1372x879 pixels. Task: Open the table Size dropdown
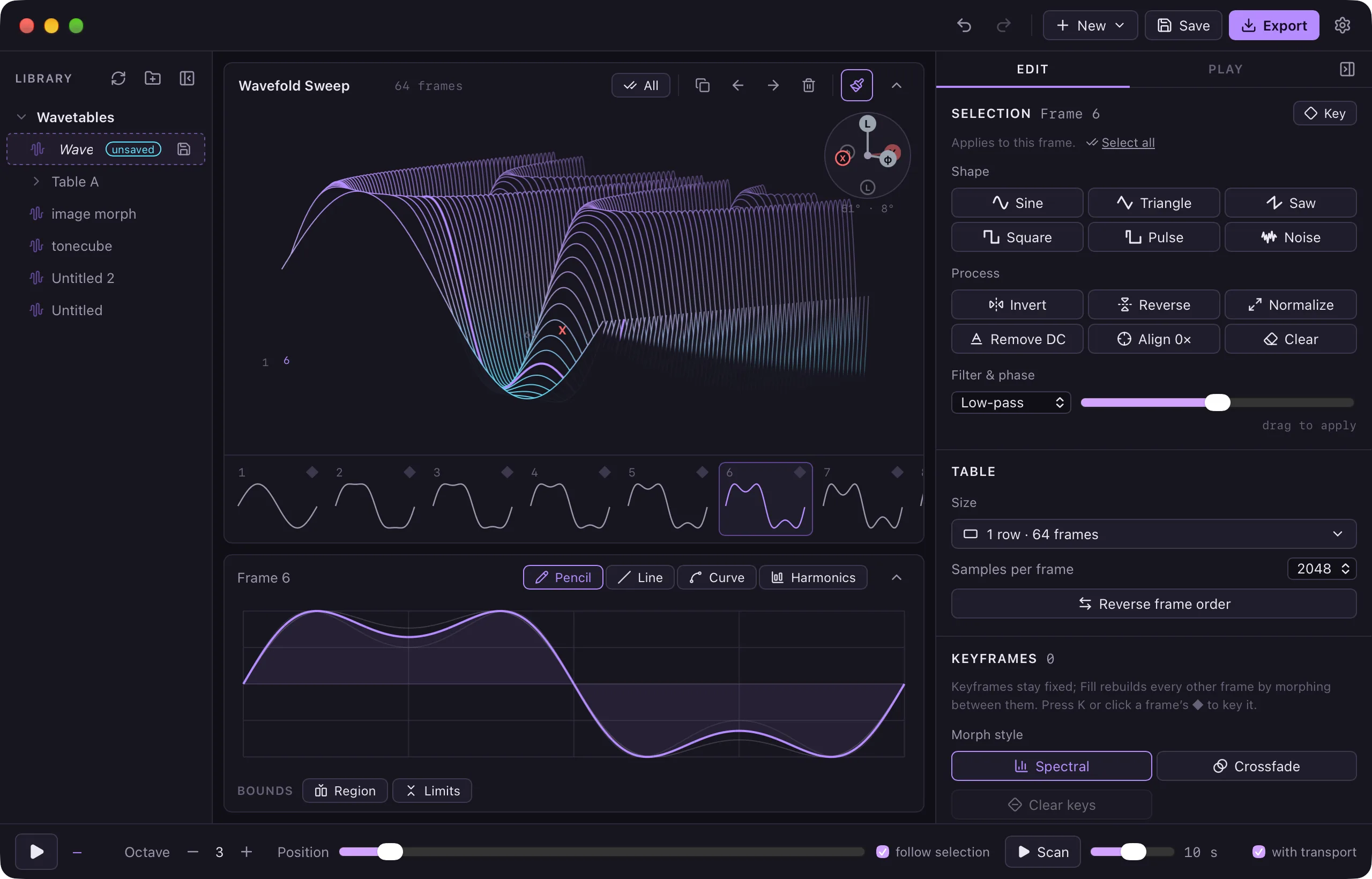point(1153,534)
